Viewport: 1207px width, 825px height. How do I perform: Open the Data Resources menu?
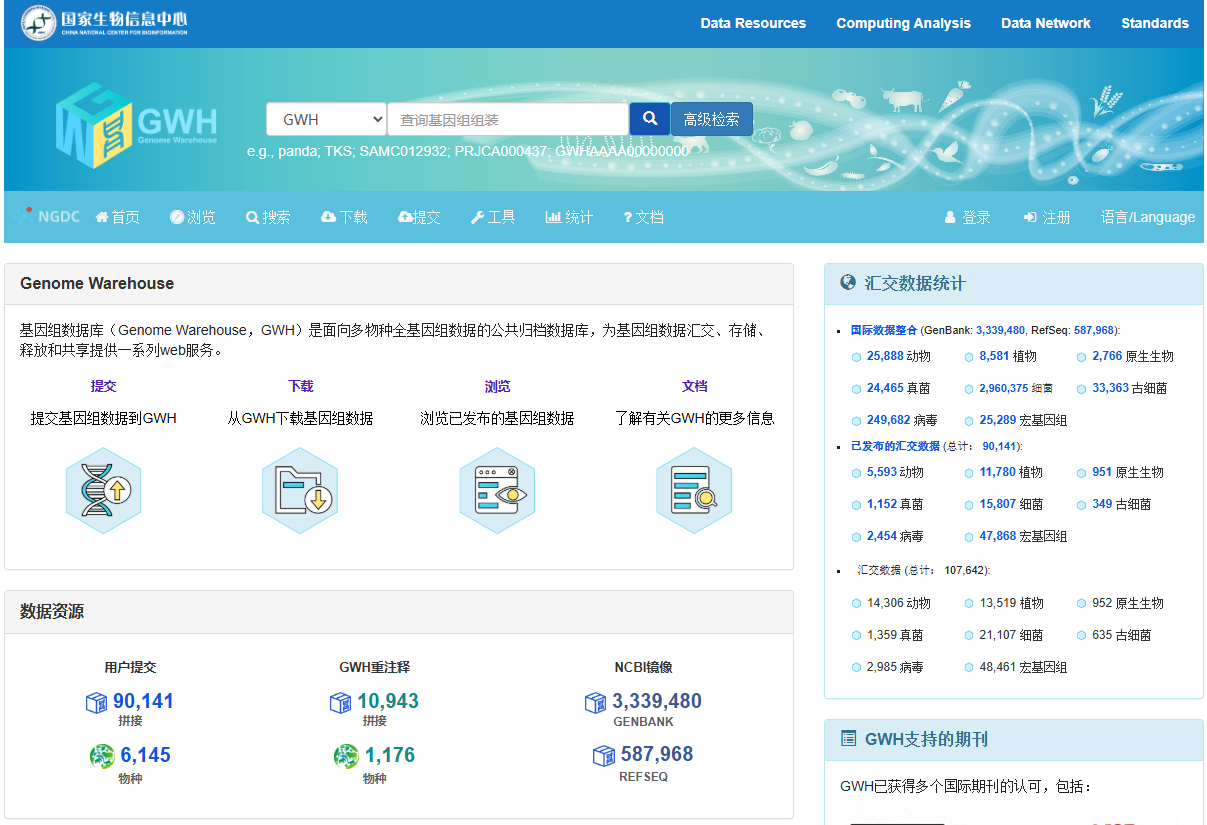click(753, 23)
